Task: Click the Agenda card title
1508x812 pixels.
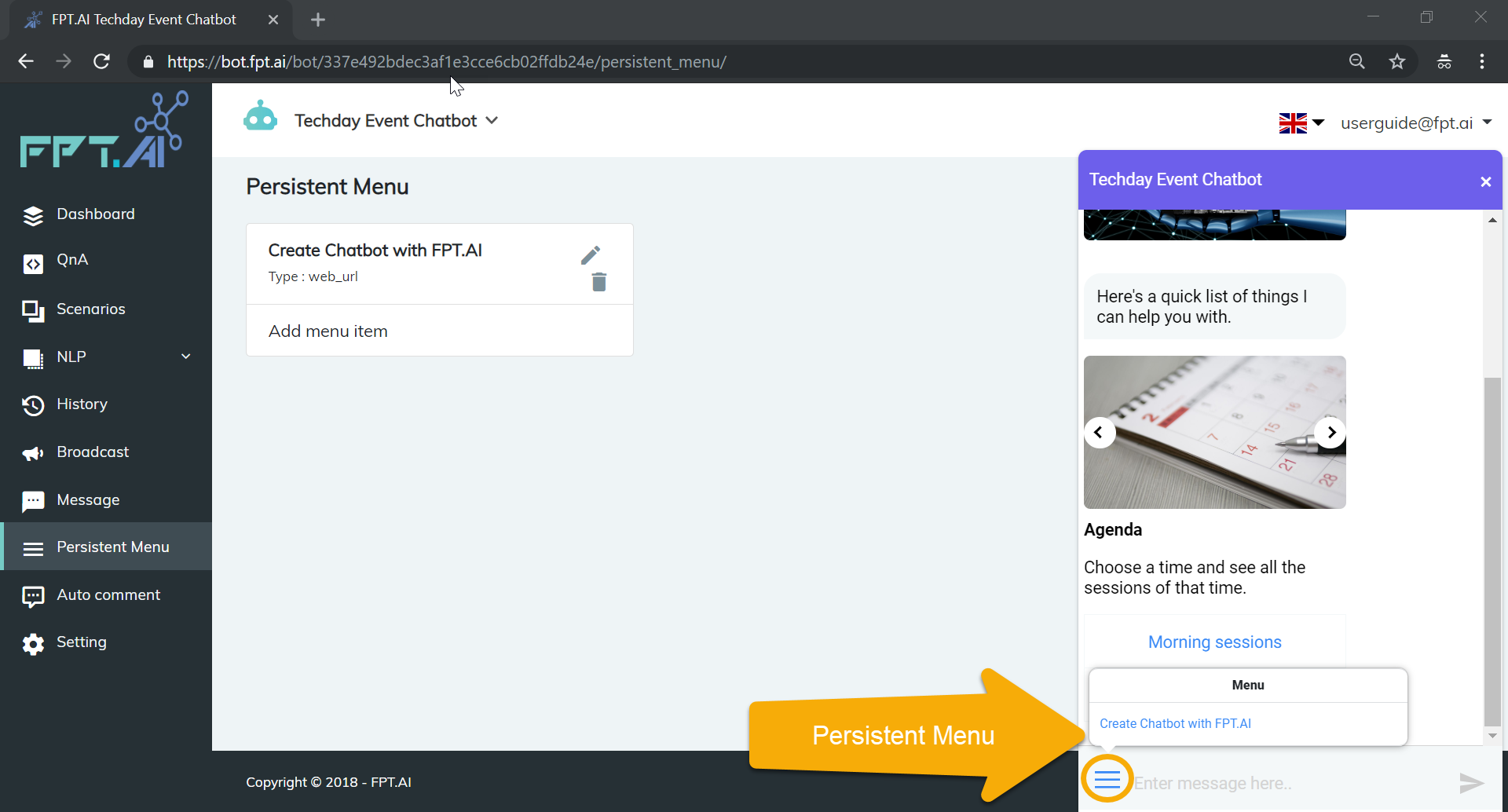Action: click(x=1113, y=529)
